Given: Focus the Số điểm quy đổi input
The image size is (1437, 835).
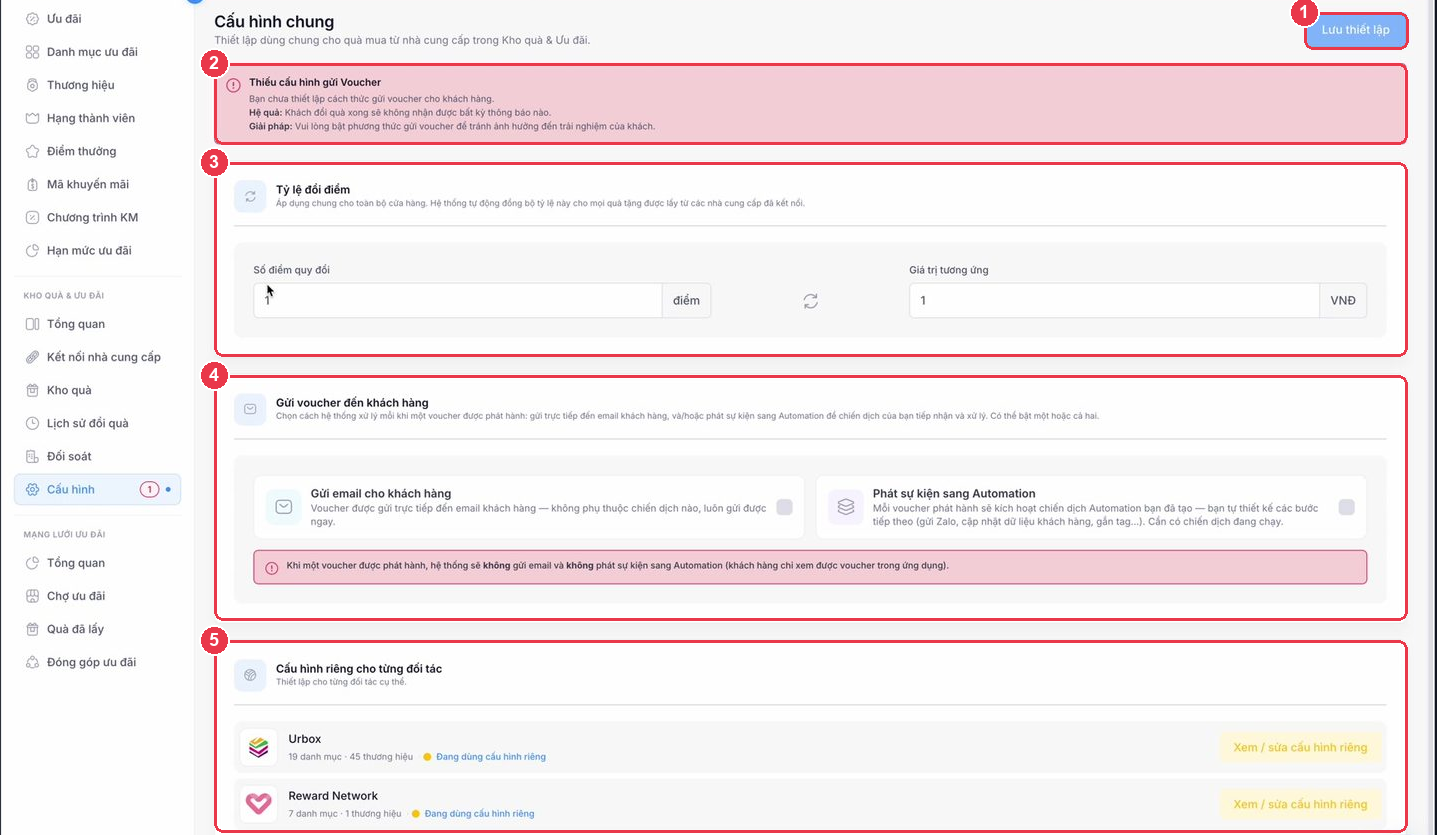Looking at the screenshot, I should (457, 300).
